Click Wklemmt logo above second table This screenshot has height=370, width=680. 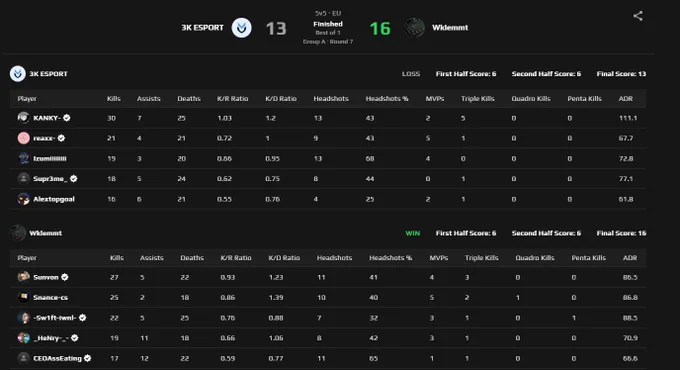[x=18, y=233]
